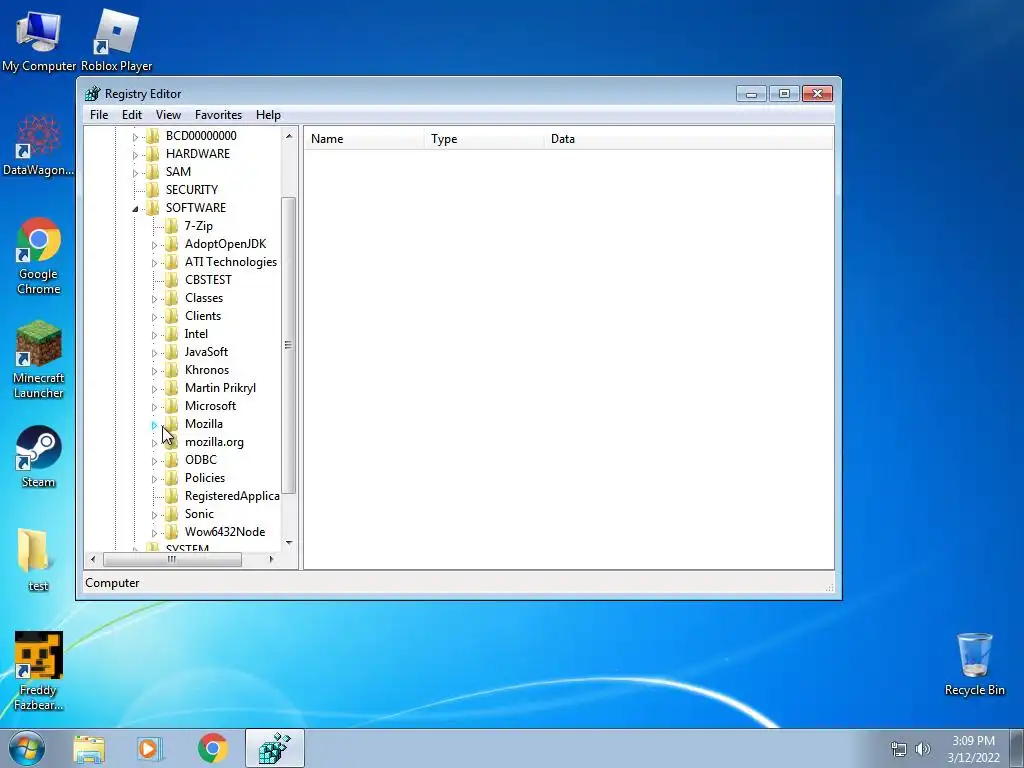
Task: Open Freddy Fazbear desktop shortcut
Action: 38,671
